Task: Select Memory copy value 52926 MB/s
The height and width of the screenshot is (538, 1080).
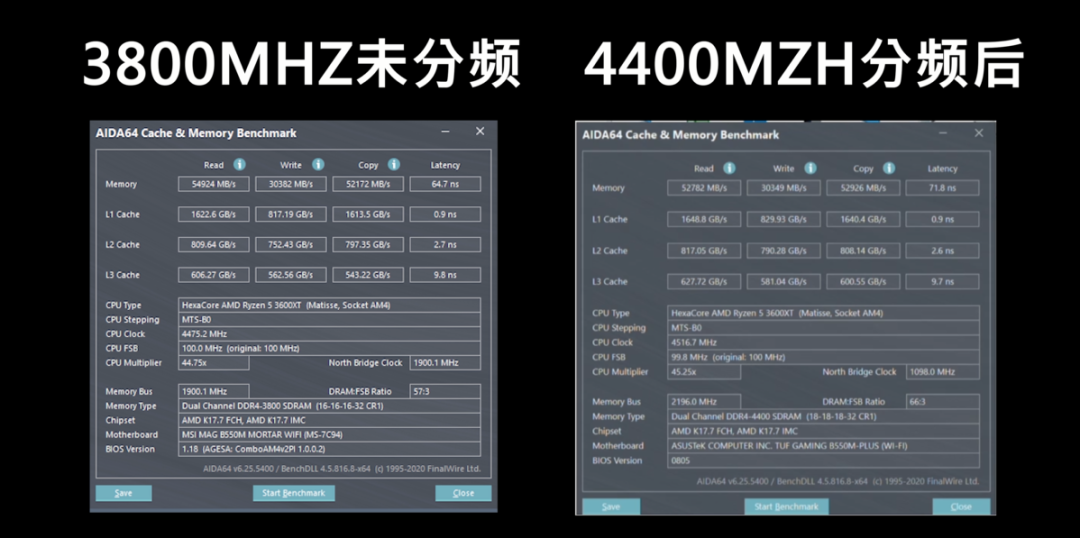Action: (863, 188)
